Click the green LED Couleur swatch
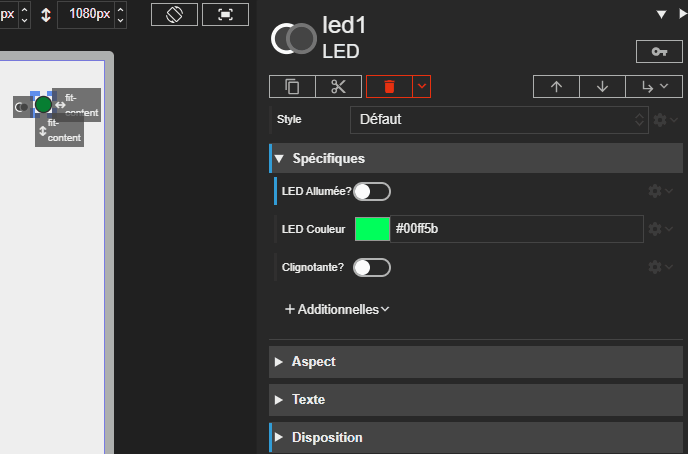Viewport: 688px width, 454px height. (x=372, y=229)
